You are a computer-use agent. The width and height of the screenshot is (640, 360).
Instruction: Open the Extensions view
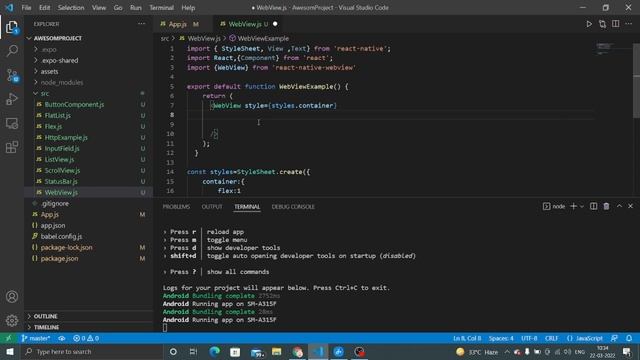[12, 147]
